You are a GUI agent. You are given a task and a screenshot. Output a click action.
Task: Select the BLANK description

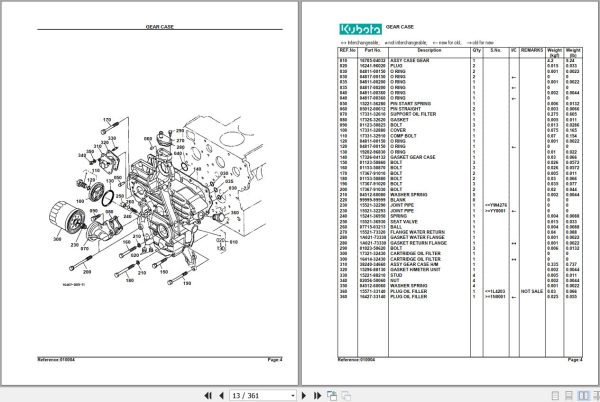coord(398,200)
